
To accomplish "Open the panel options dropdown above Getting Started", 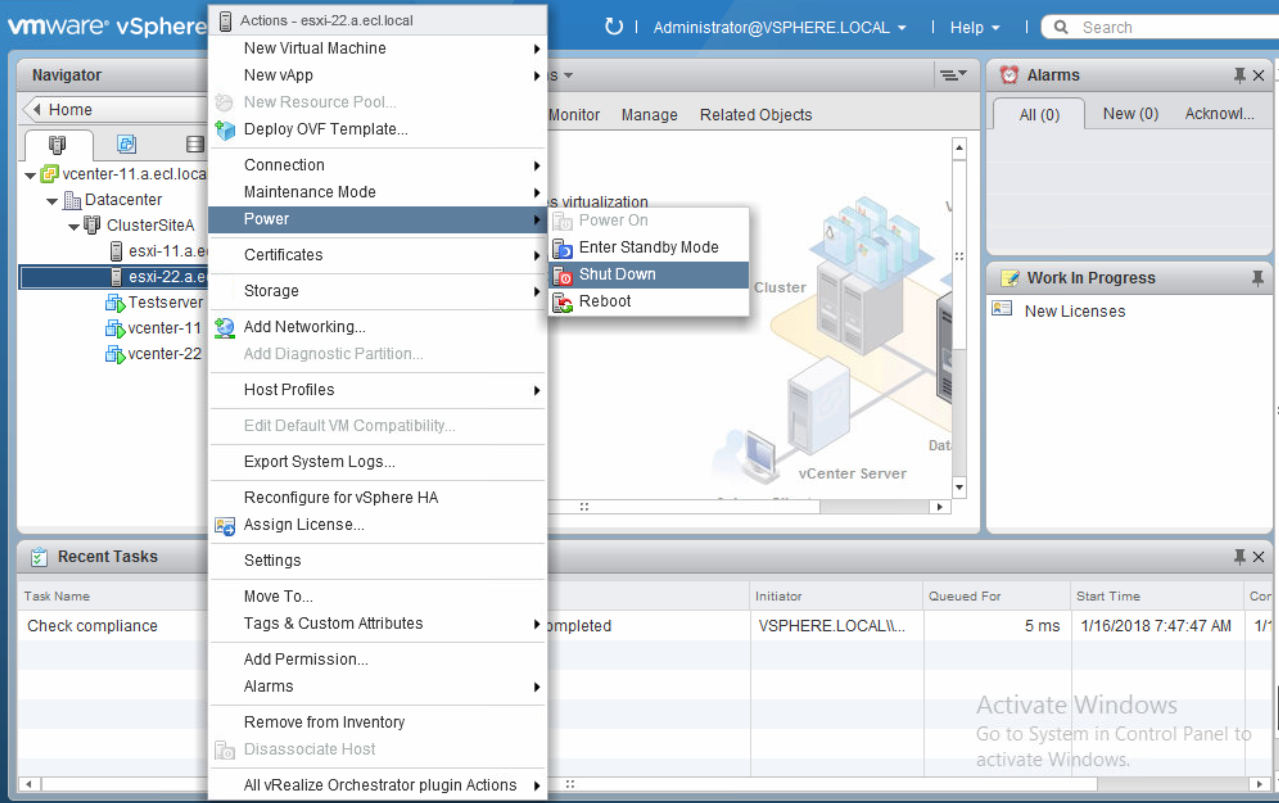I will click(953, 75).
